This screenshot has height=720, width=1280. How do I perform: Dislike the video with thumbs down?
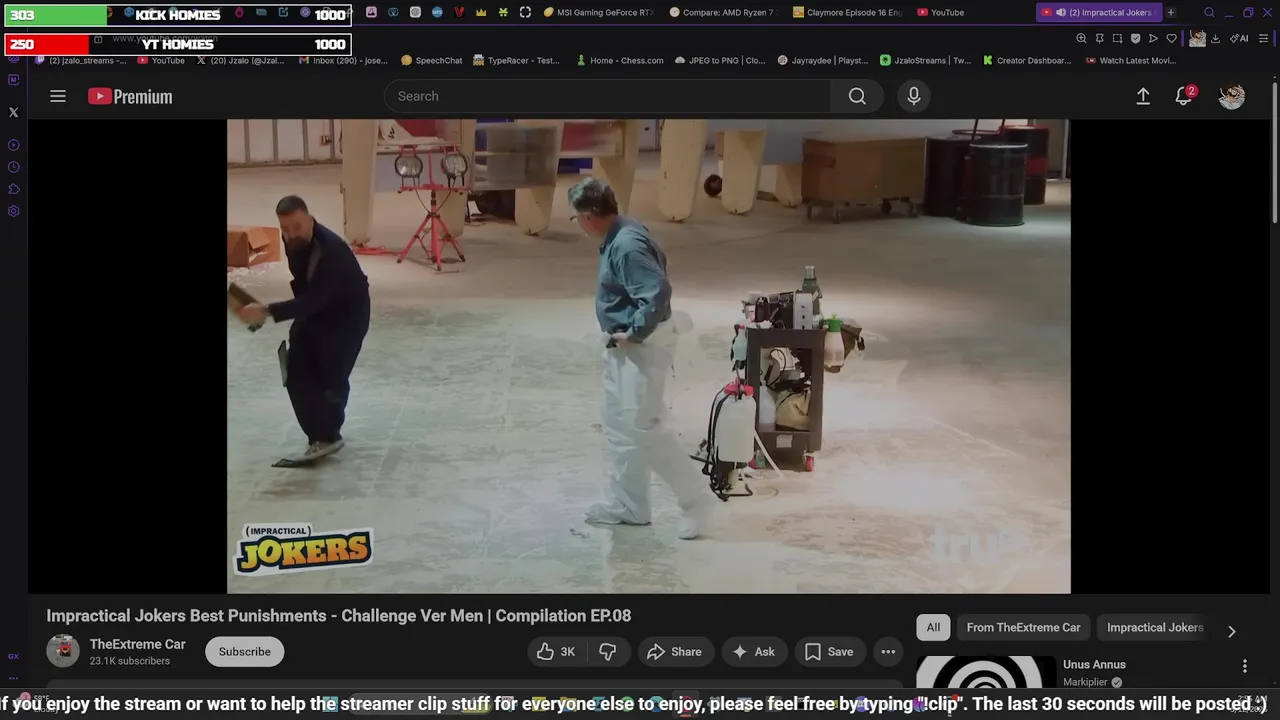click(x=608, y=652)
